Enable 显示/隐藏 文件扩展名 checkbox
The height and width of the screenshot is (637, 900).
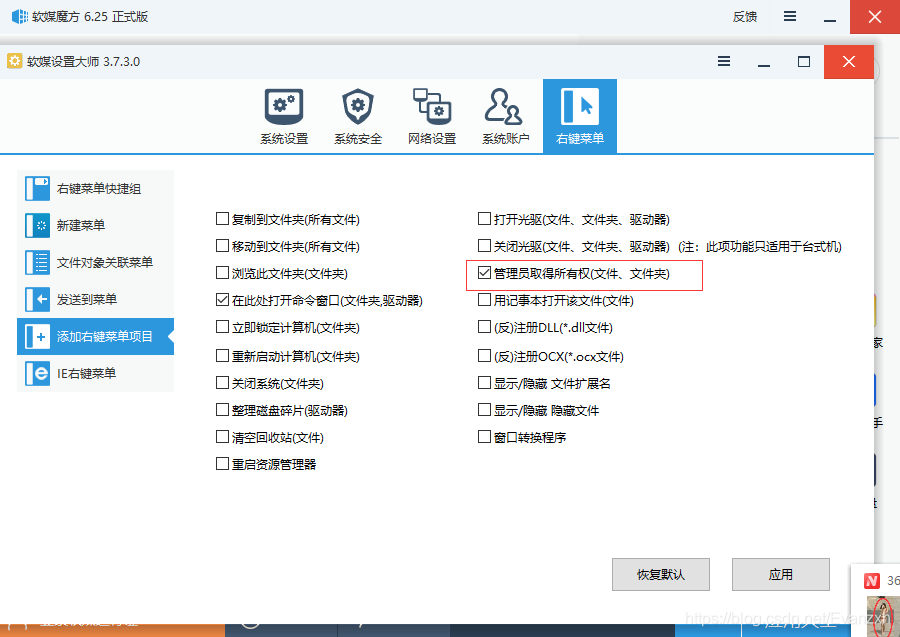[484, 382]
